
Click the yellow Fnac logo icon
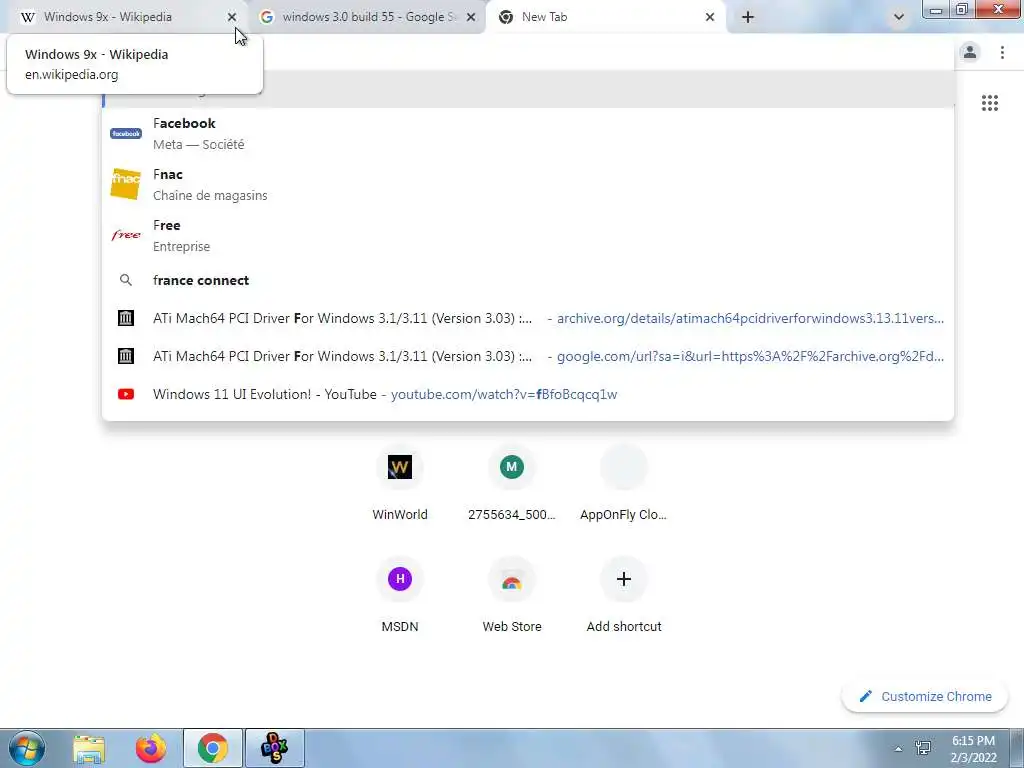pyautogui.click(x=125, y=184)
